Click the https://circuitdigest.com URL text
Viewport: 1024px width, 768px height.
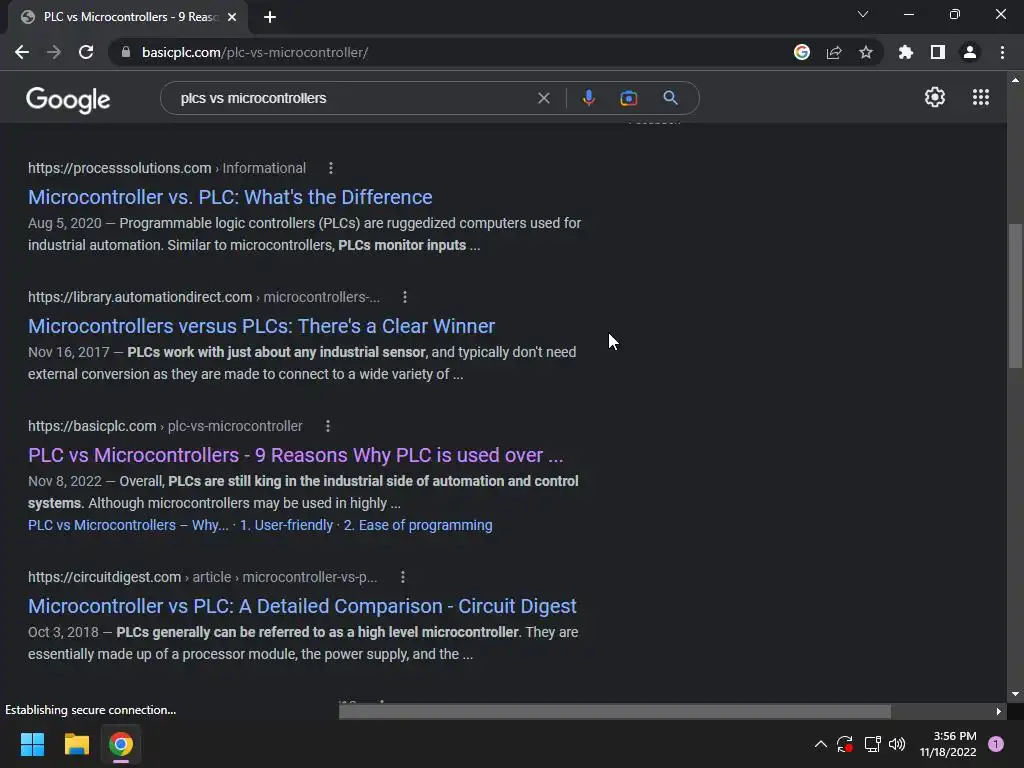104,577
